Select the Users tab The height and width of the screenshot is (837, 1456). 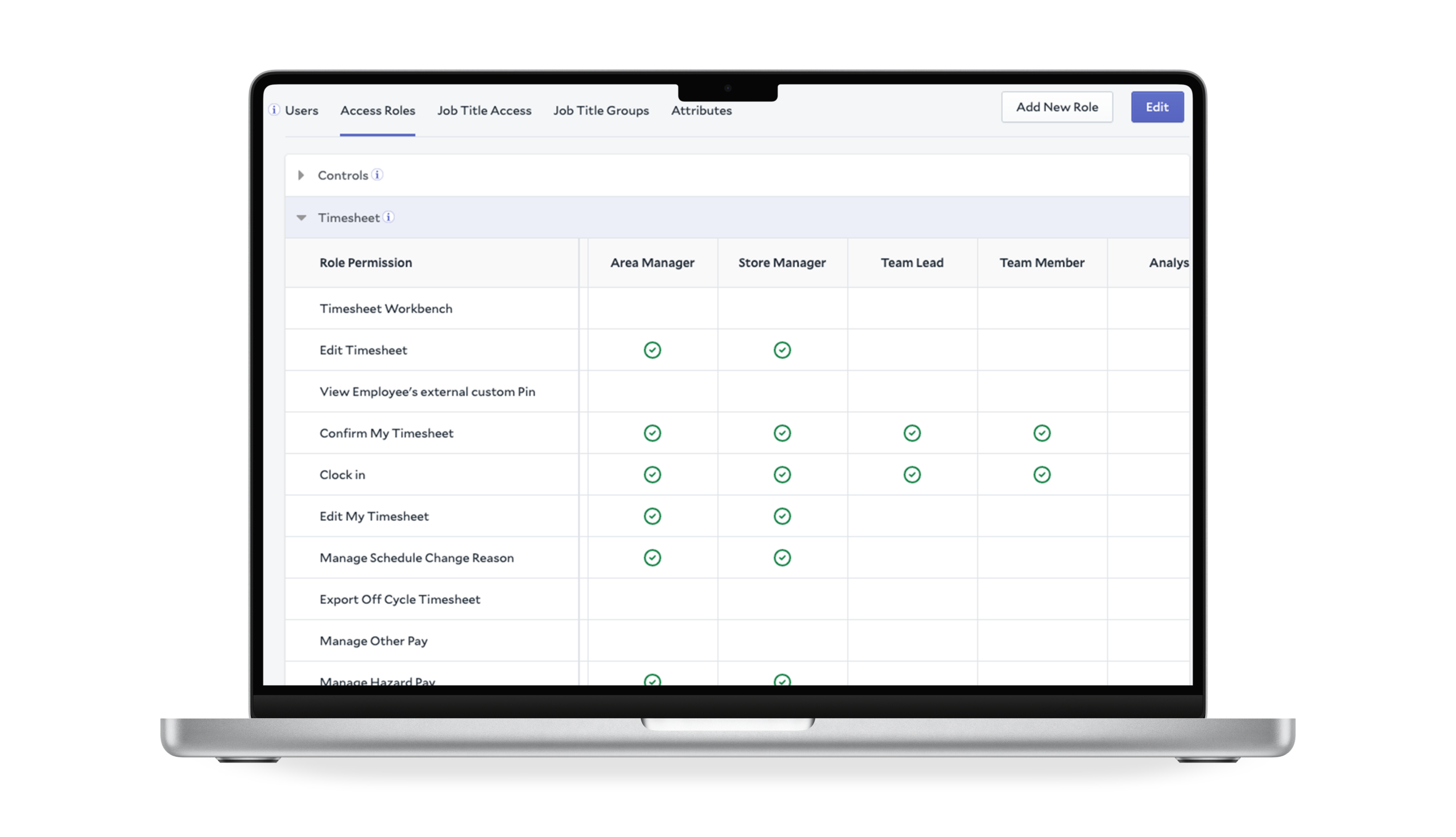302,110
